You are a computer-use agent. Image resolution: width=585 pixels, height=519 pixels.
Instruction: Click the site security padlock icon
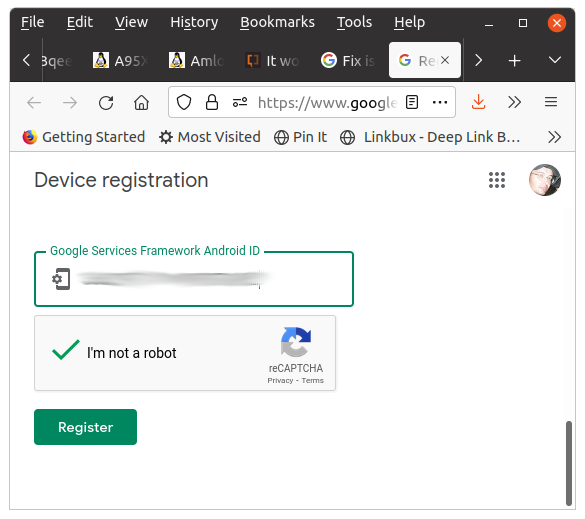pyautogui.click(x=212, y=102)
